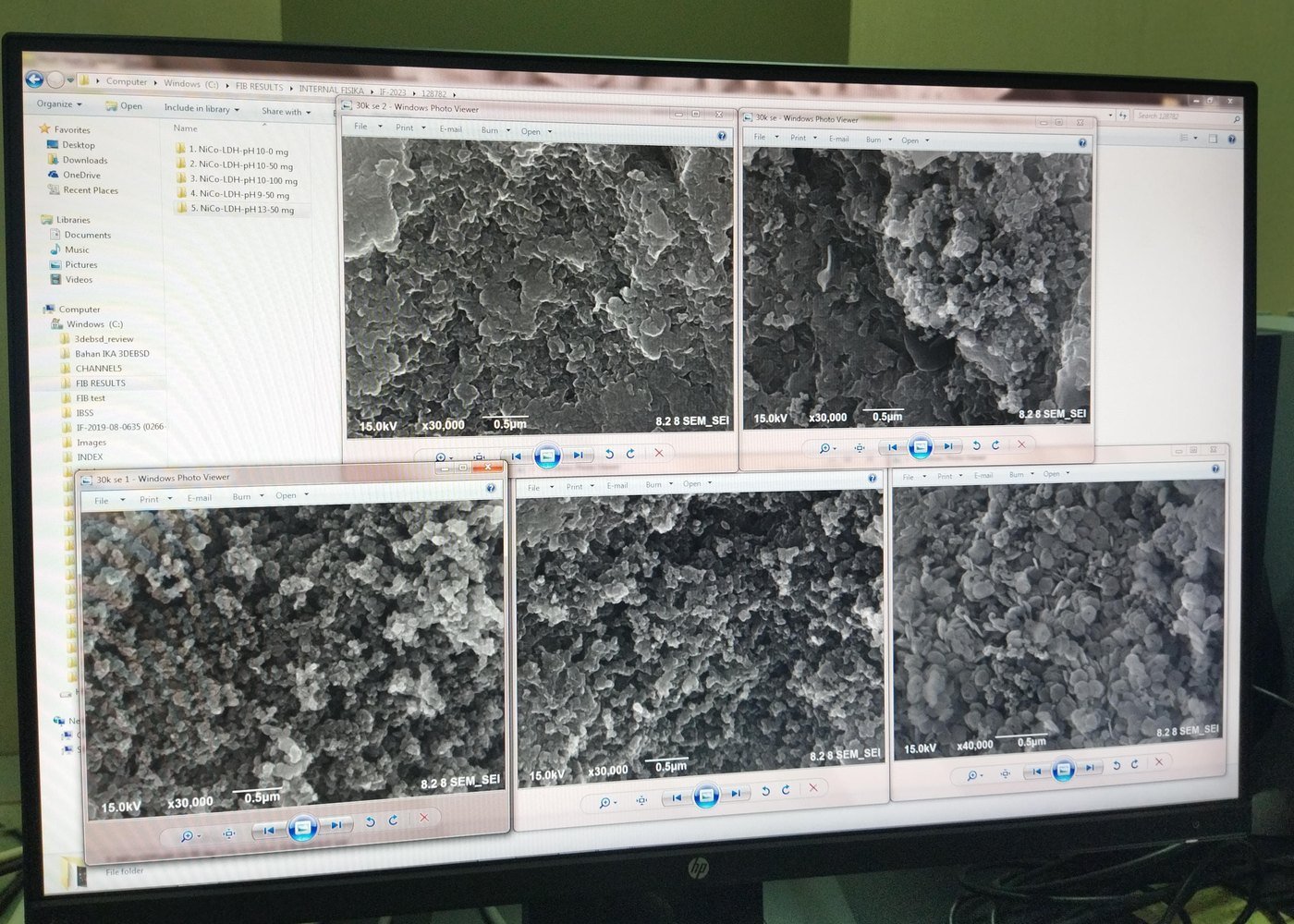
Task: Click the Open button in Explorer toolbar
Action: pyautogui.click(x=125, y=105)
